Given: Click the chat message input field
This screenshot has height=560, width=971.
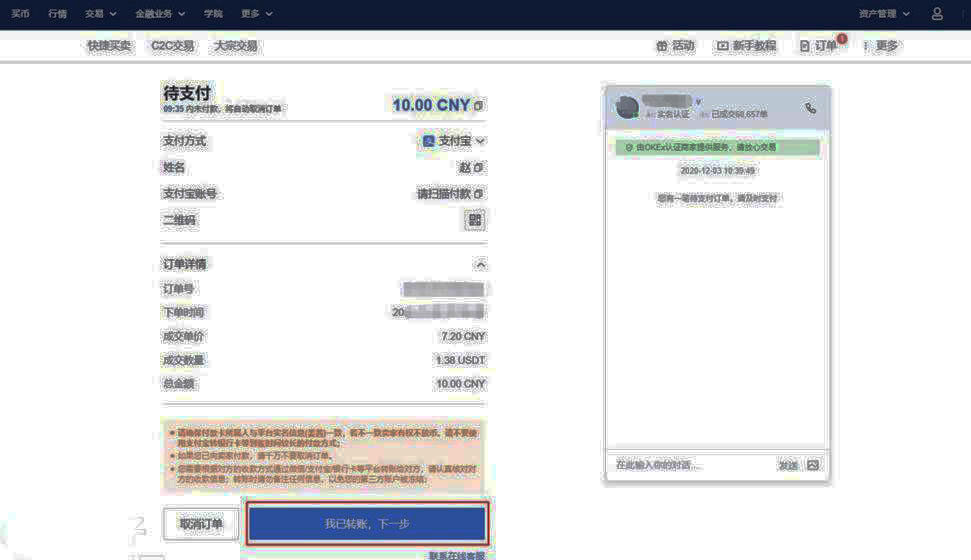Looking at the screenshot, I should pyautogui.click(x=690, y=465).
